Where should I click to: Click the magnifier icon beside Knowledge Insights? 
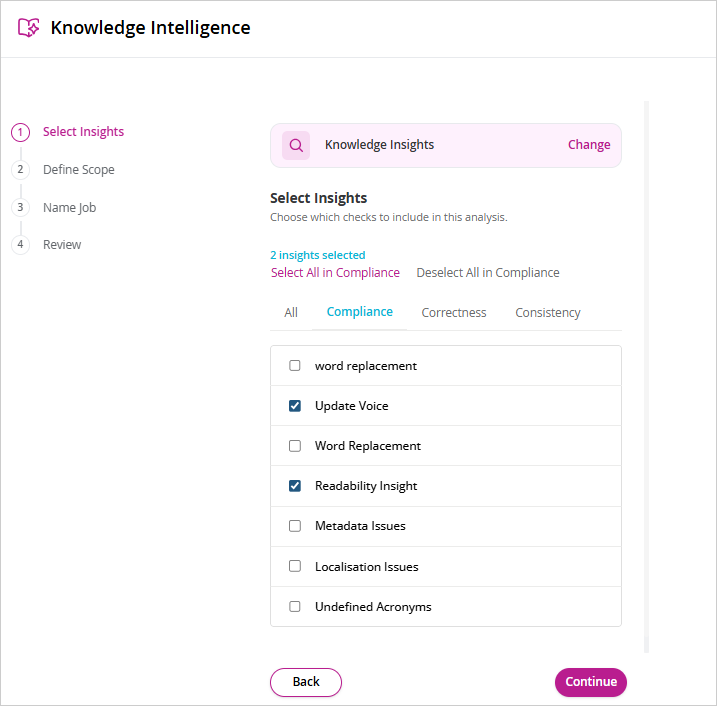[296, 145]
